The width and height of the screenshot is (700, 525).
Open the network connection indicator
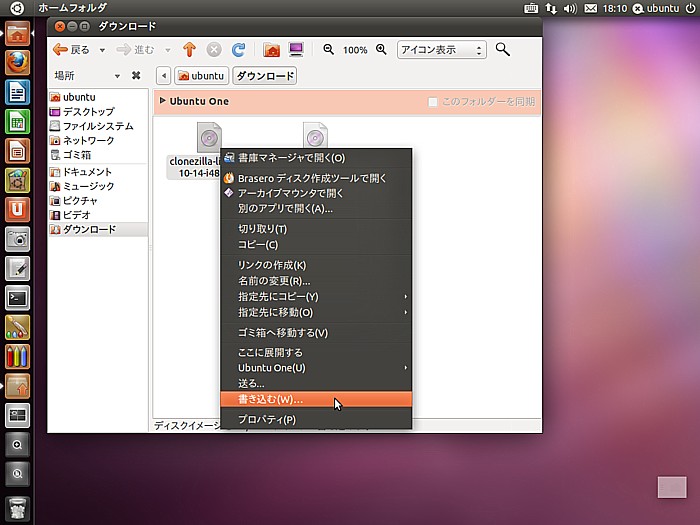point(551,8)
